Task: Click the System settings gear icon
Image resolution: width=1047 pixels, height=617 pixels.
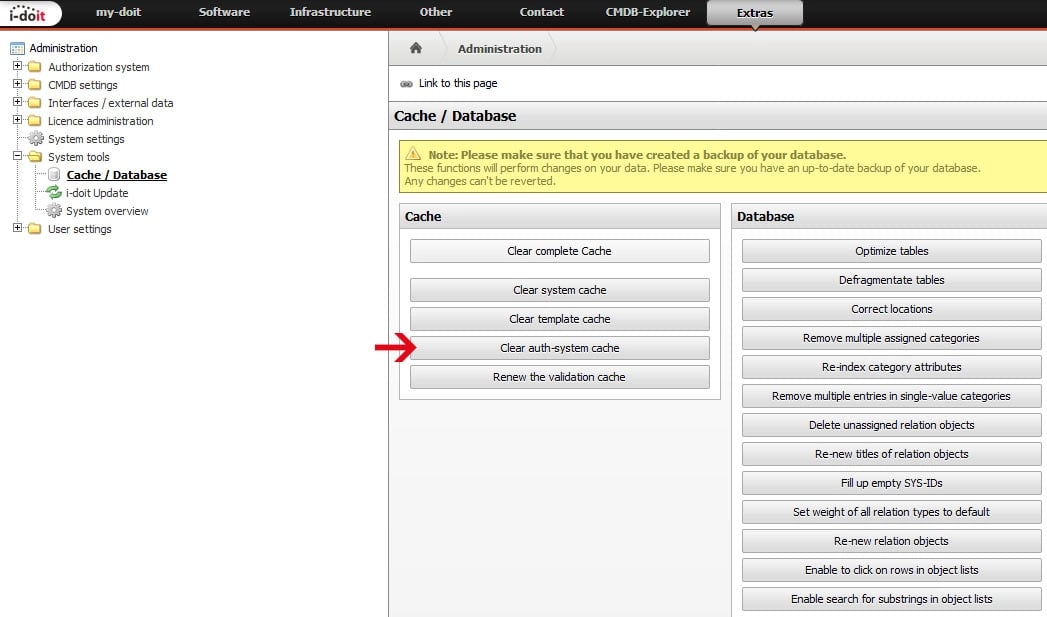Action: coord(36,139)
